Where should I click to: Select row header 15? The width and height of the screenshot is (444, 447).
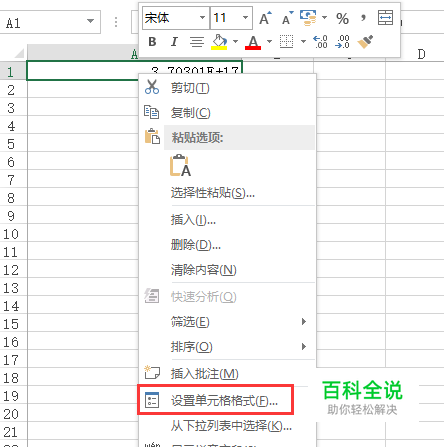tap(13, 324)
